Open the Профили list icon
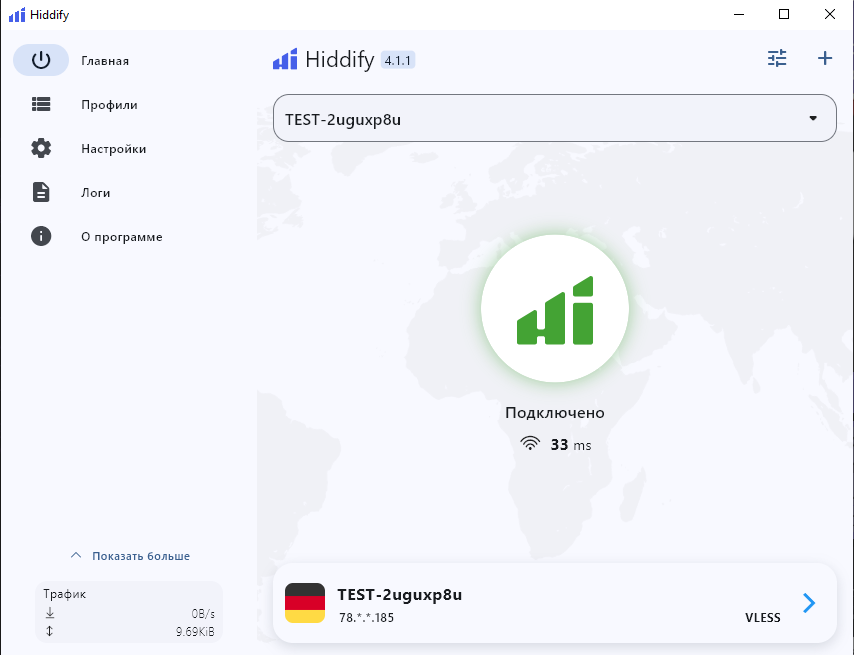 point(41,104)
